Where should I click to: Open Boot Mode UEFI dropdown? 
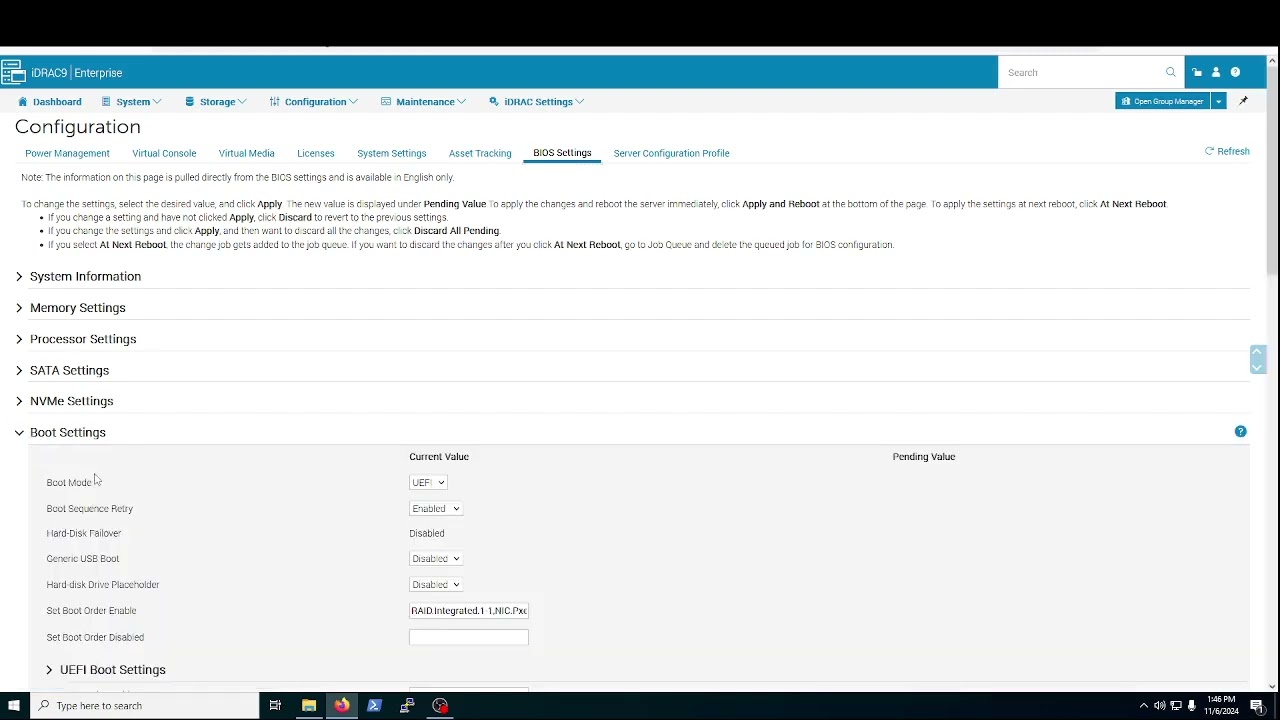428,482
